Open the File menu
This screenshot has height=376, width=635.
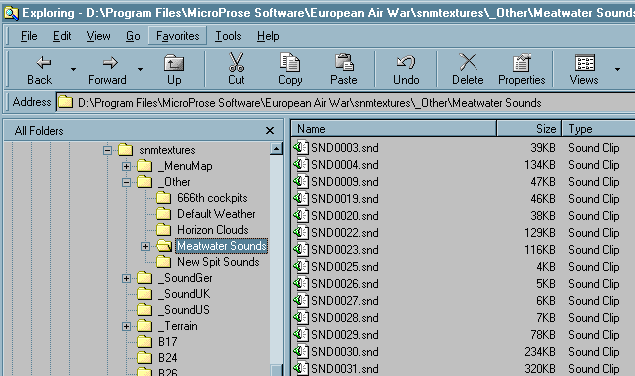pyautogui.click(x=29, y=36)
